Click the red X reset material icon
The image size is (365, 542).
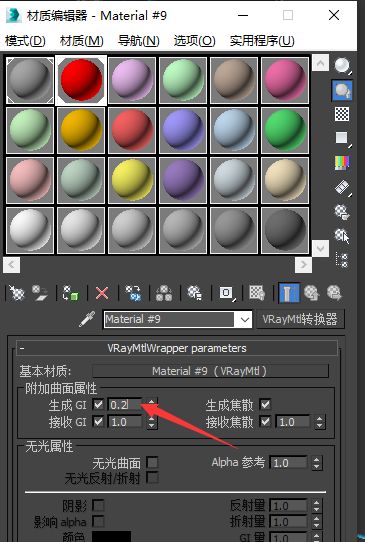102,293
